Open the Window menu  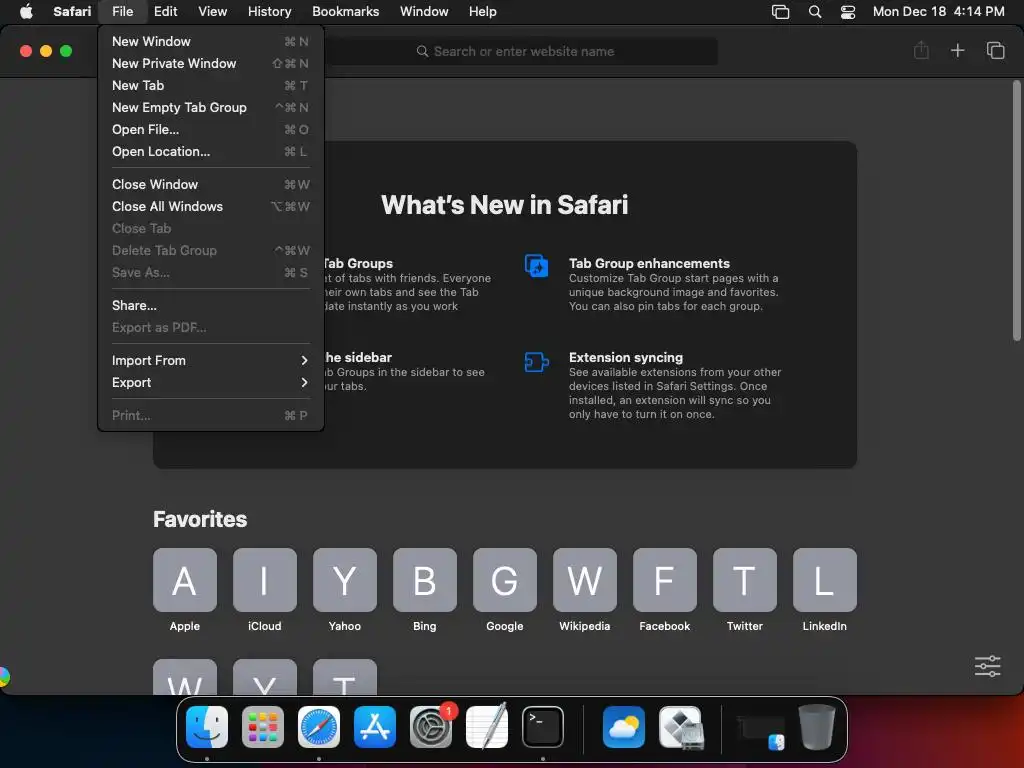pyautogui.click(x=424, y=11)
